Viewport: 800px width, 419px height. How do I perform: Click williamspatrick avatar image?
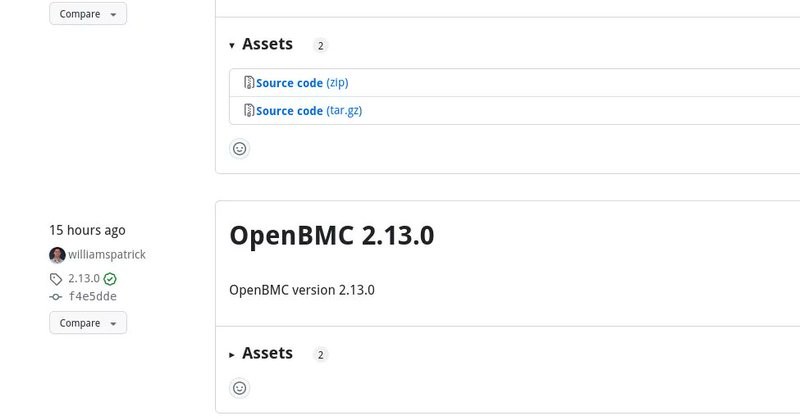57,255
